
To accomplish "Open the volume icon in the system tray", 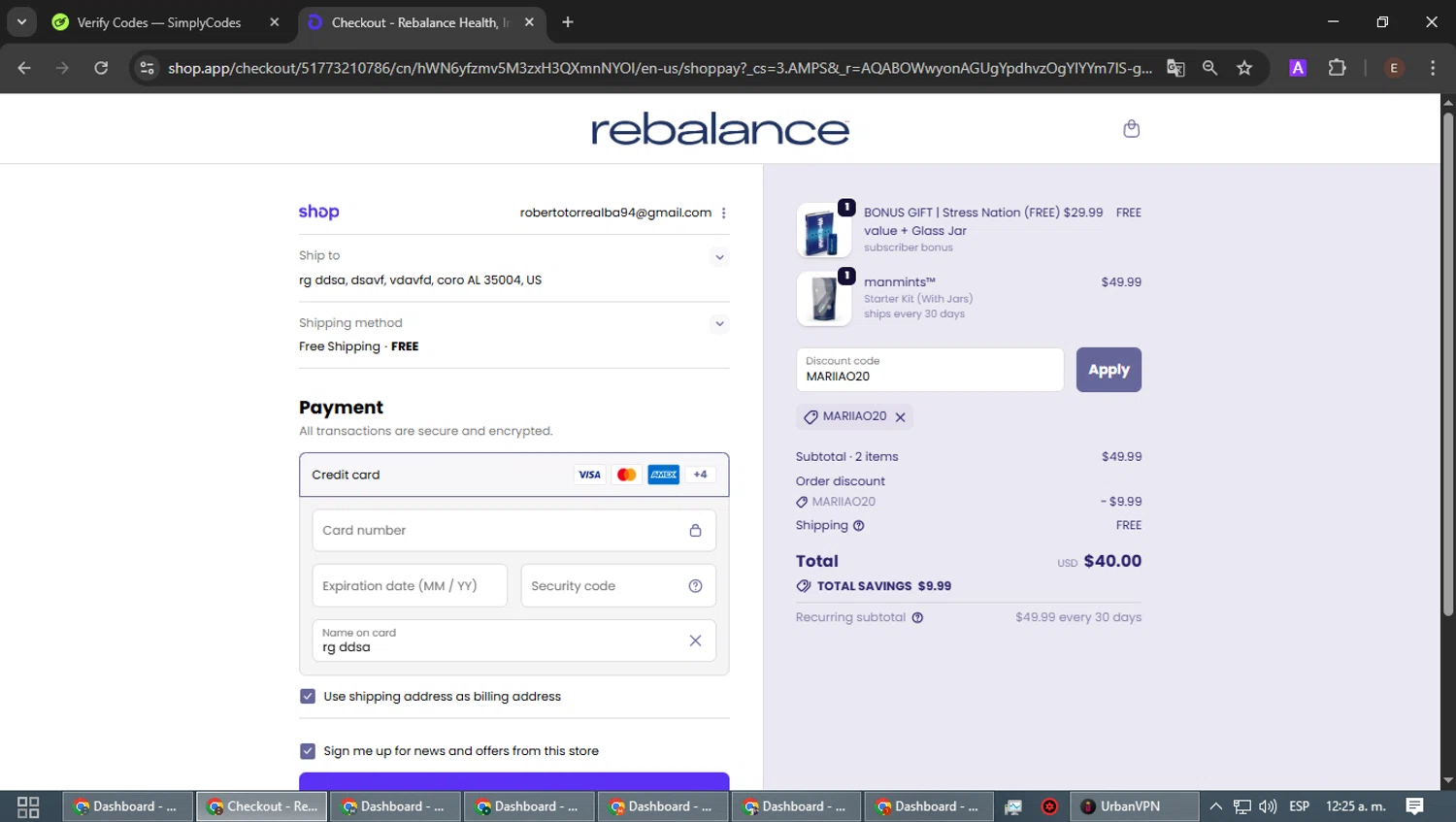I will point(1268,806).
